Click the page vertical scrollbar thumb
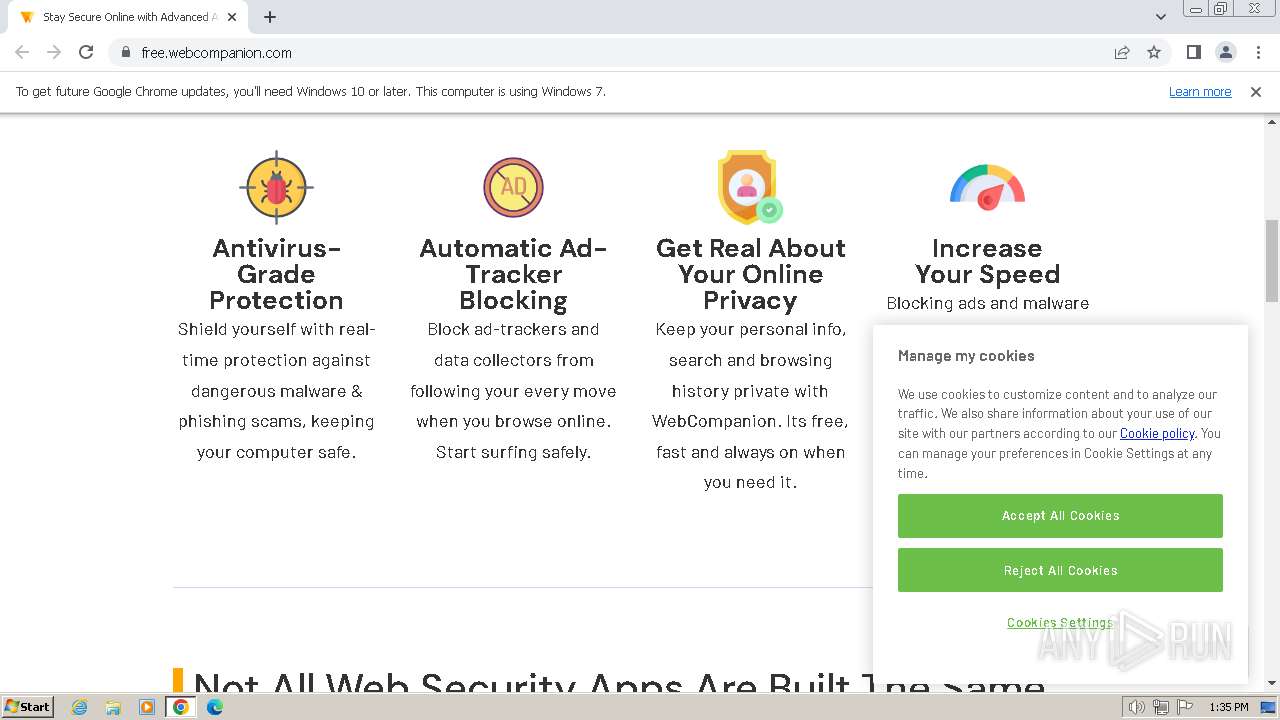 point(1272,260)
